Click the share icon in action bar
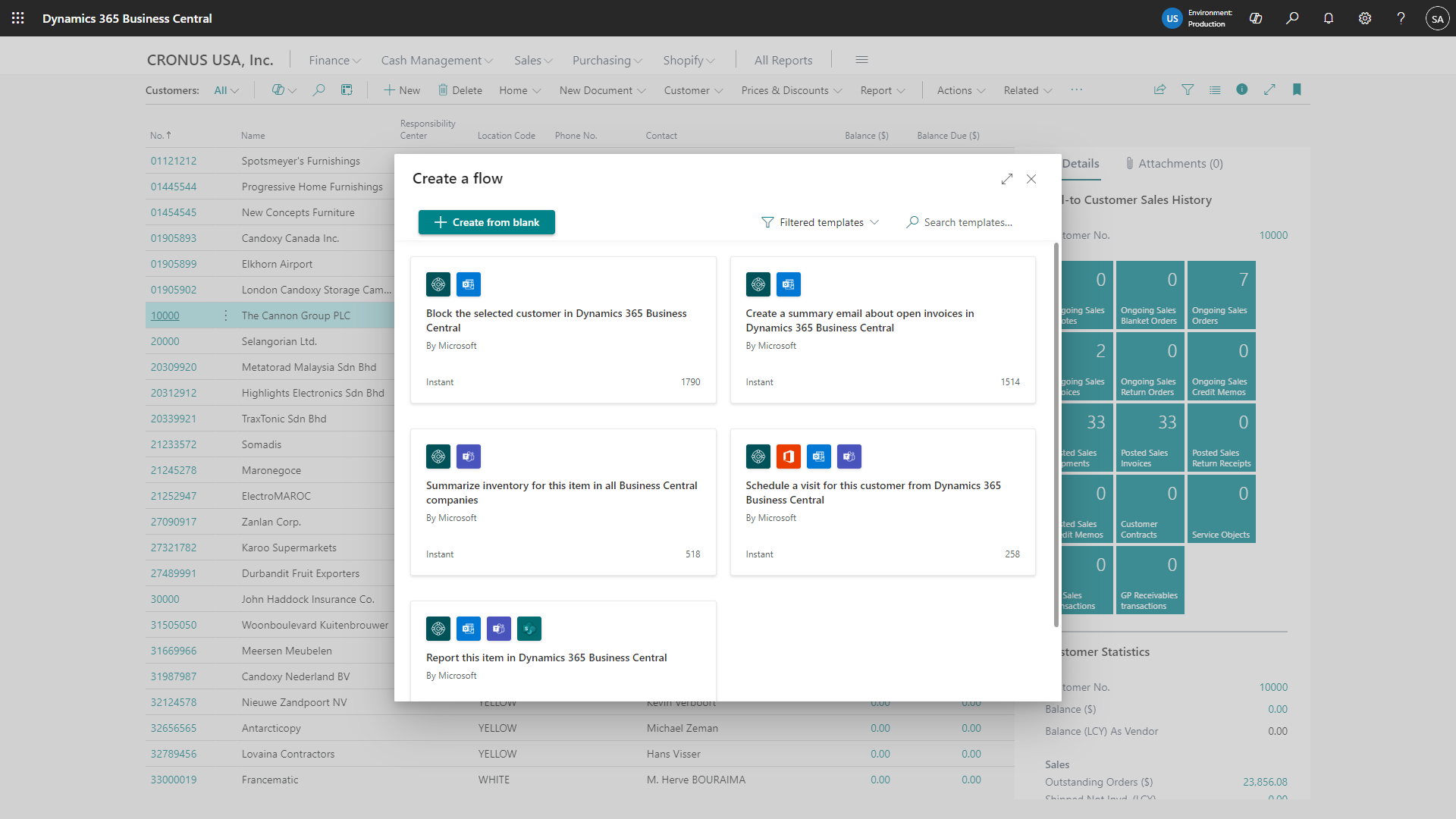This screenshot has height=819, width=1456. click(1160, 89)
